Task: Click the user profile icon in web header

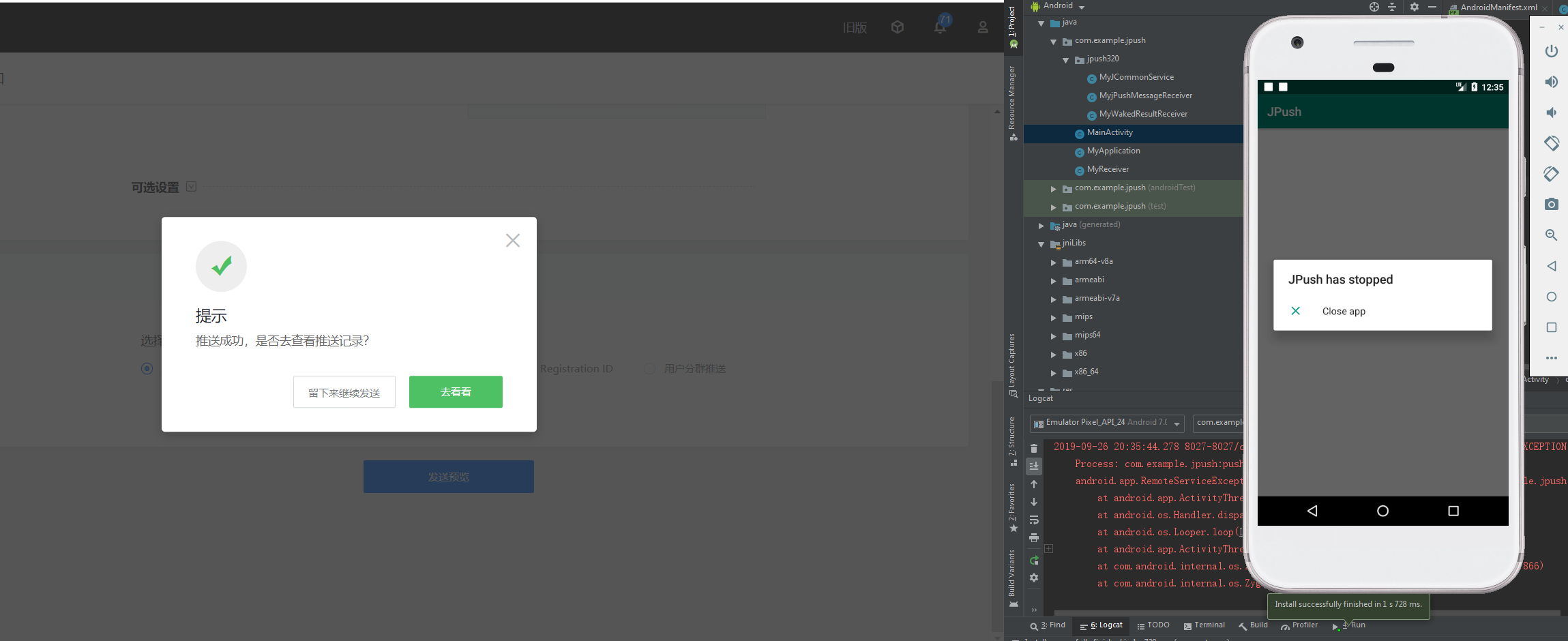Action: click(x=983, y=27)
